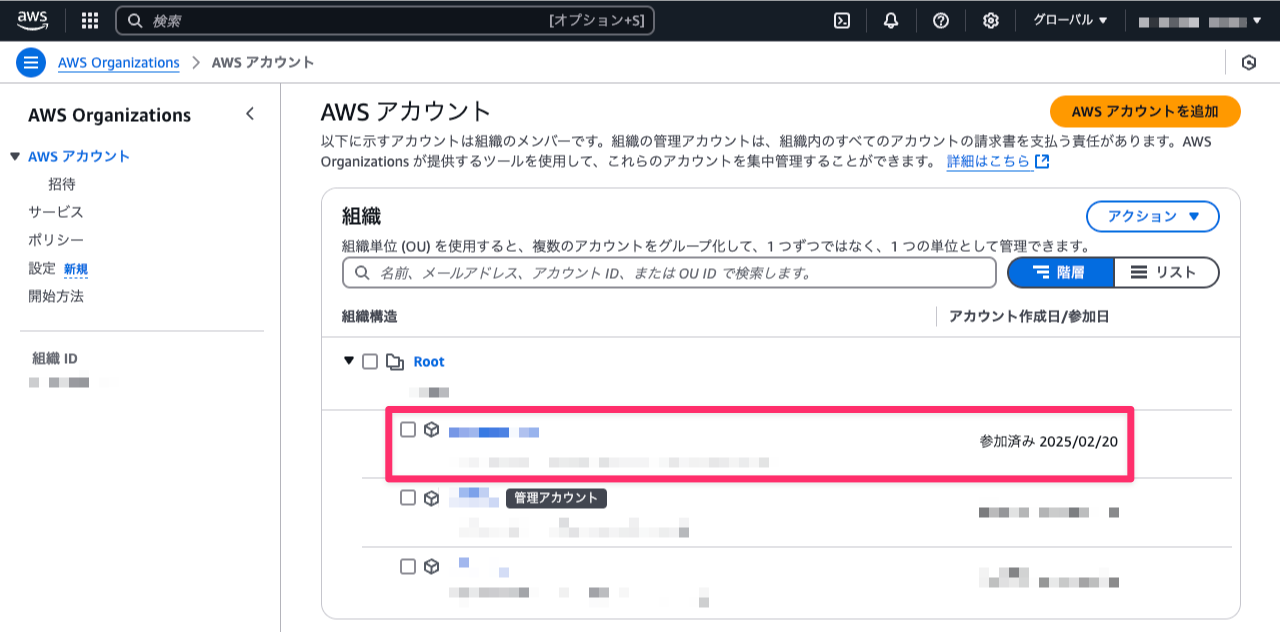Image resolution: width=1280 pixels, height=632 pixels.
Task: Click the 参加済み 2025/02/20 text
Action: click(x=1049, y=441)
